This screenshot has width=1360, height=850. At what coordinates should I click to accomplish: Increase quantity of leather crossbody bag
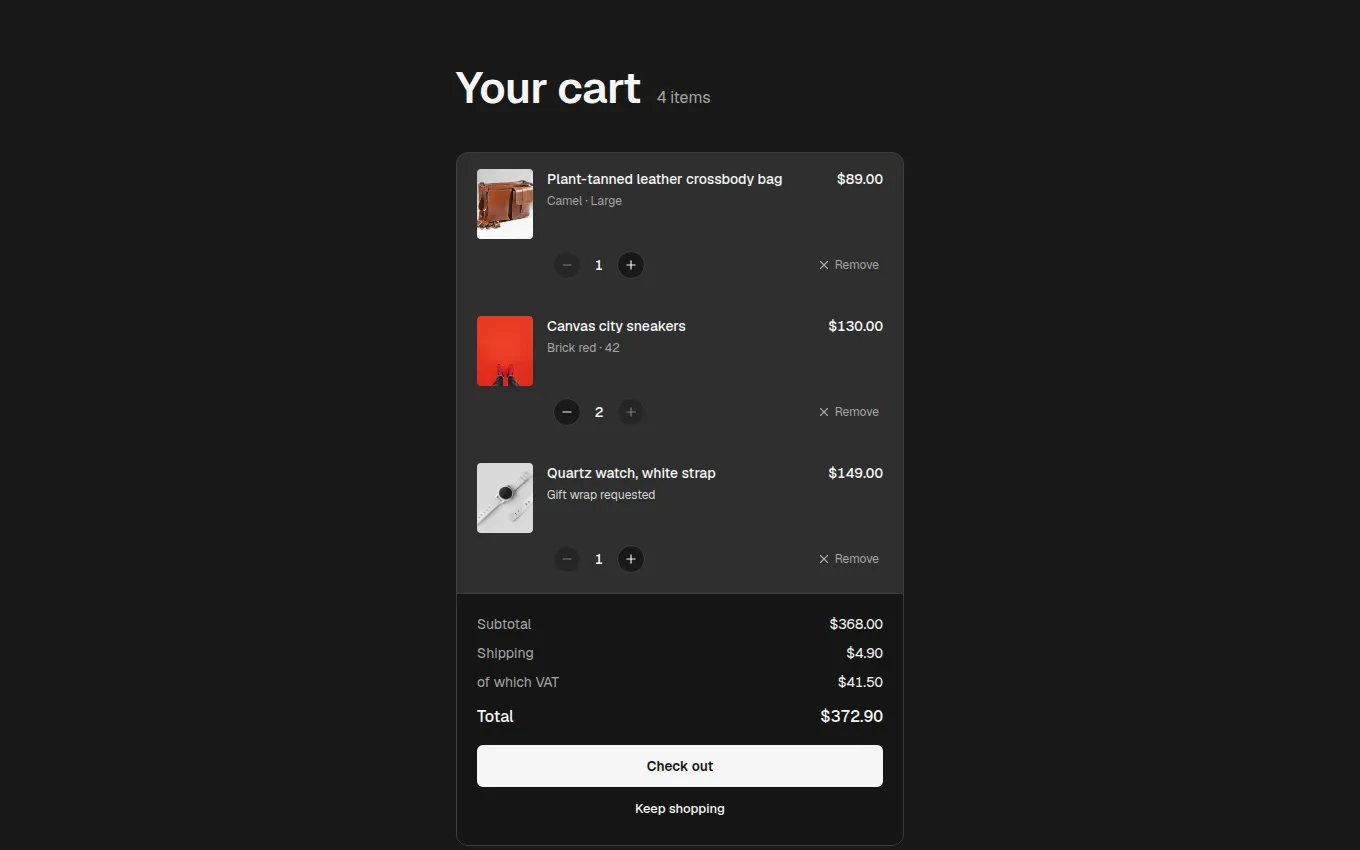[x=630, y=265]
